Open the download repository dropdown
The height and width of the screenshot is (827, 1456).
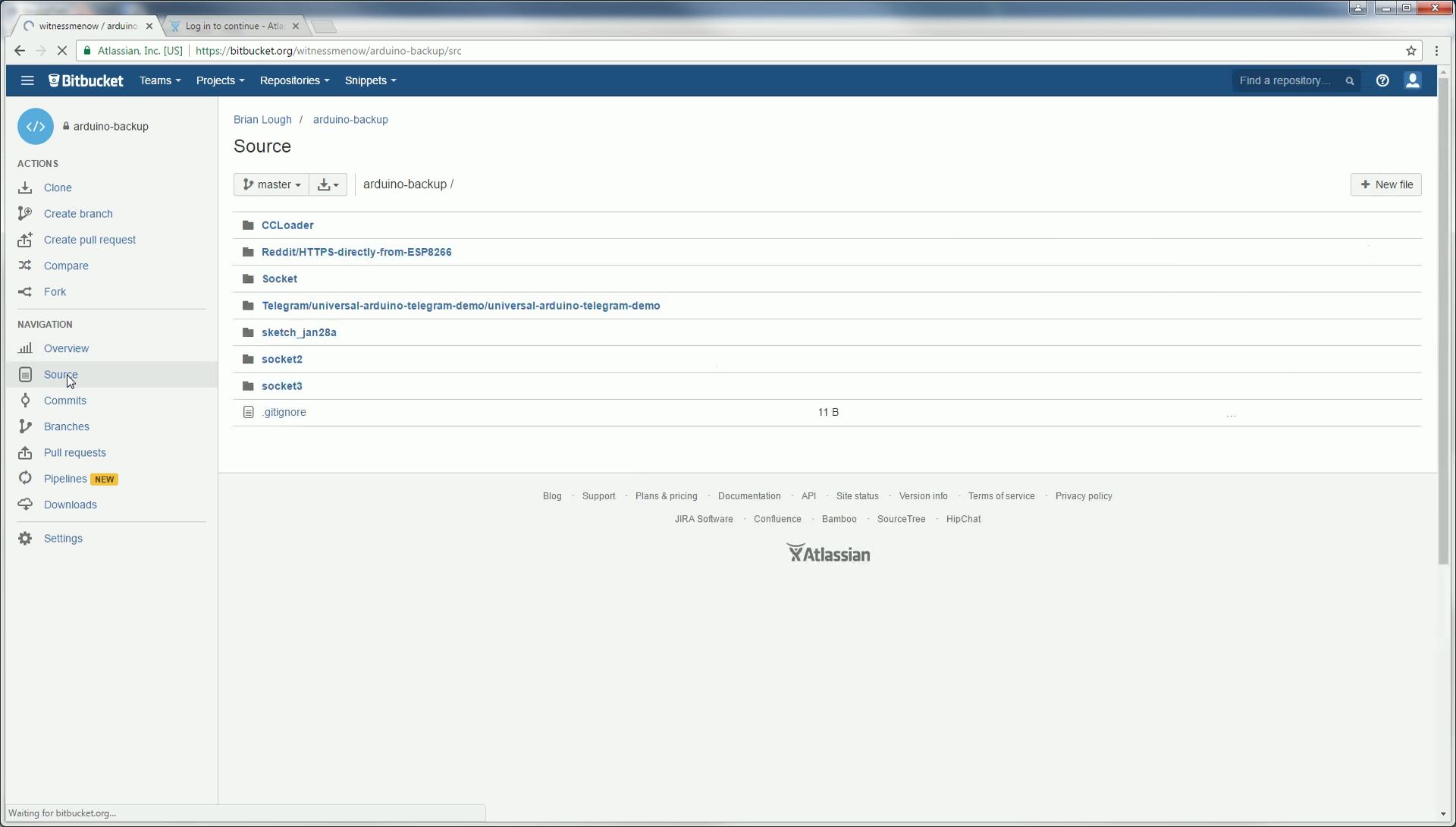[328, 184]
